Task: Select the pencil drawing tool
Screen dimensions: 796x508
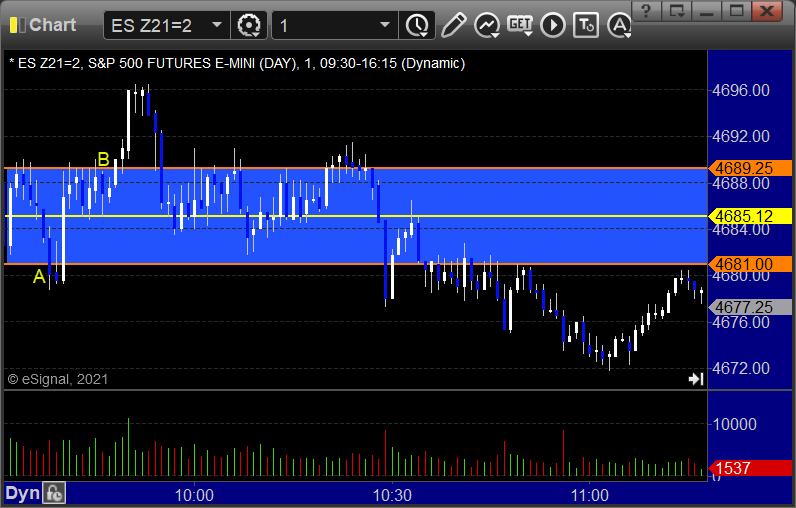Action: click(453, 25)
